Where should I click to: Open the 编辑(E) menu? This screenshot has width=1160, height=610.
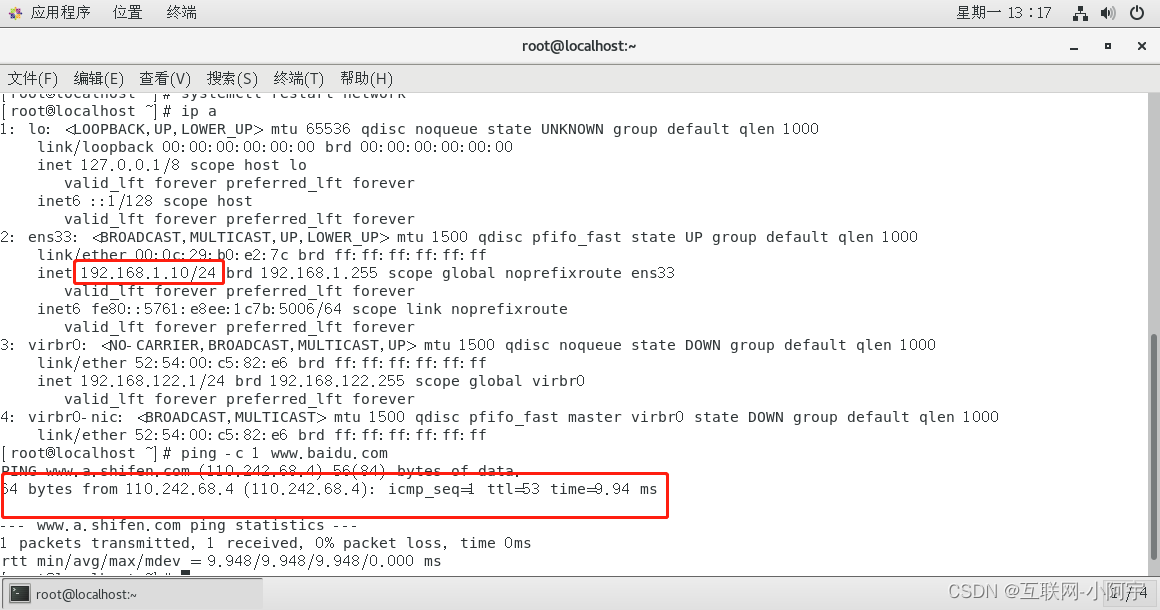(98, 78)
